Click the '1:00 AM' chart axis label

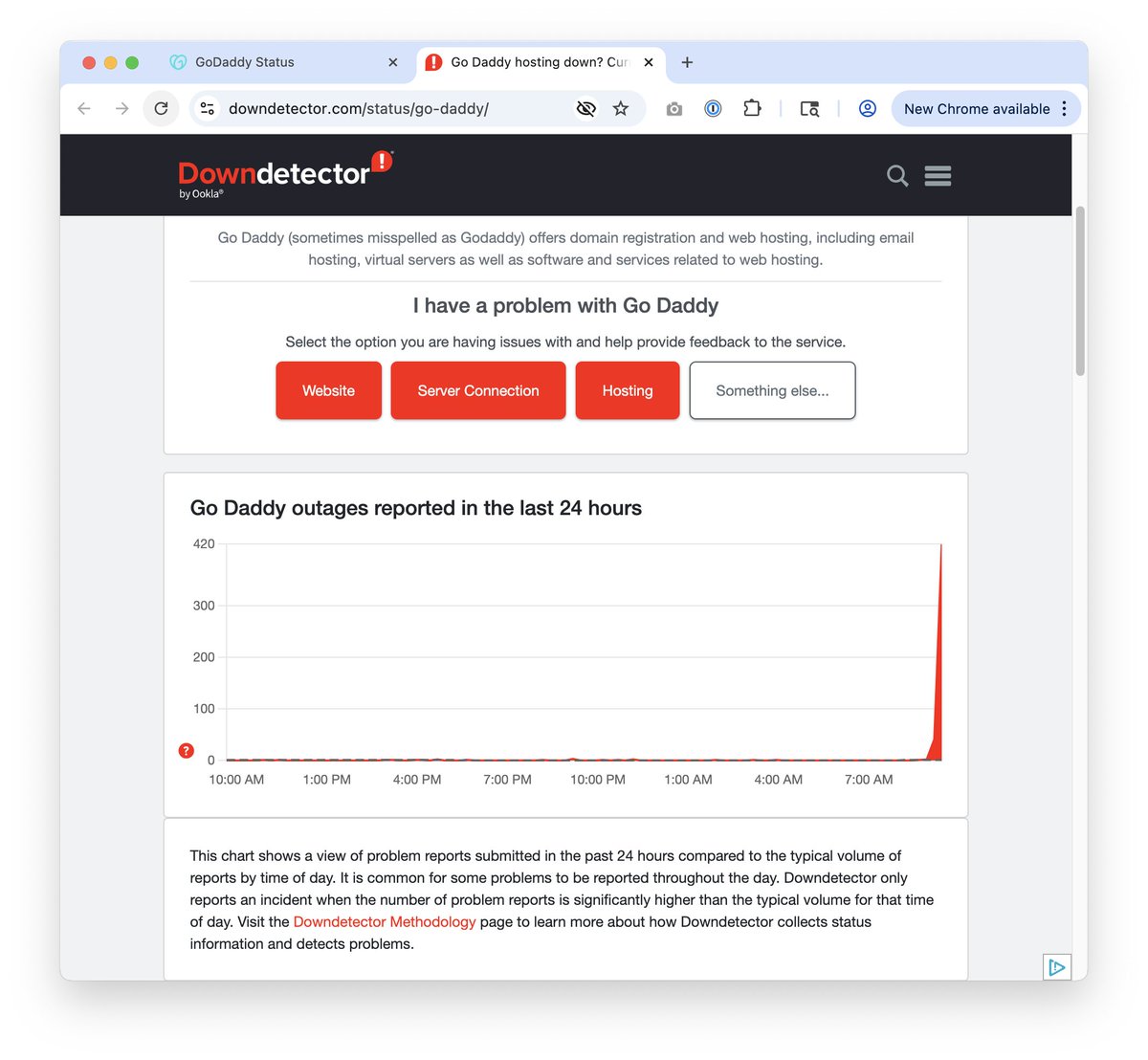click(x=688, y=780)
